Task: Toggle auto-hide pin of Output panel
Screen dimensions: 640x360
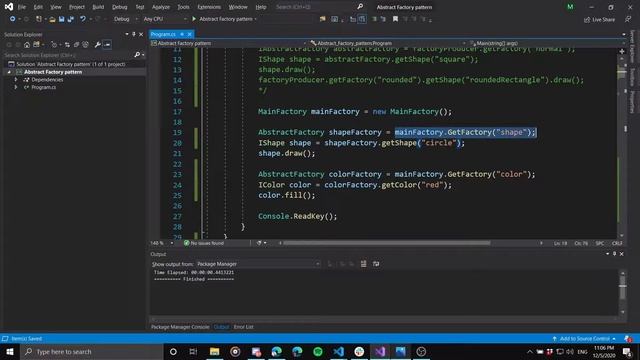Action: pyautogui.click(x=614, y=254)
